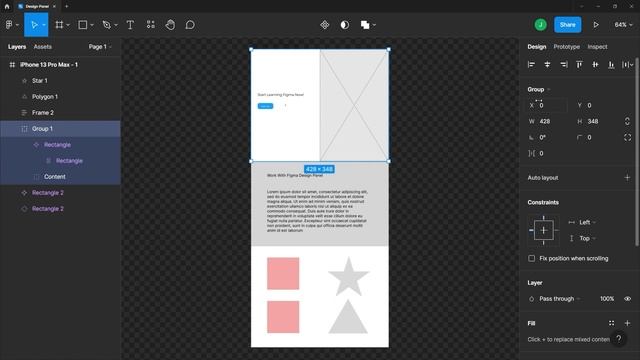Open the help question mark button

pos(619,339)
